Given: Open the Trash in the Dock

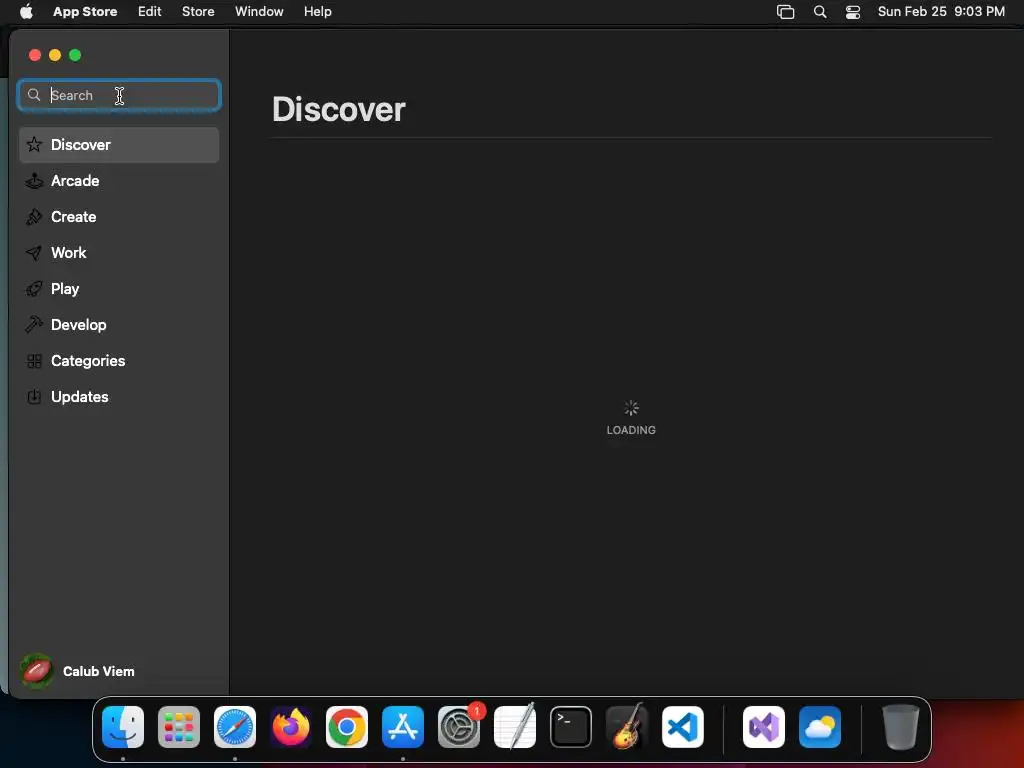Looking at the screenshot, I should click(901, 727).
